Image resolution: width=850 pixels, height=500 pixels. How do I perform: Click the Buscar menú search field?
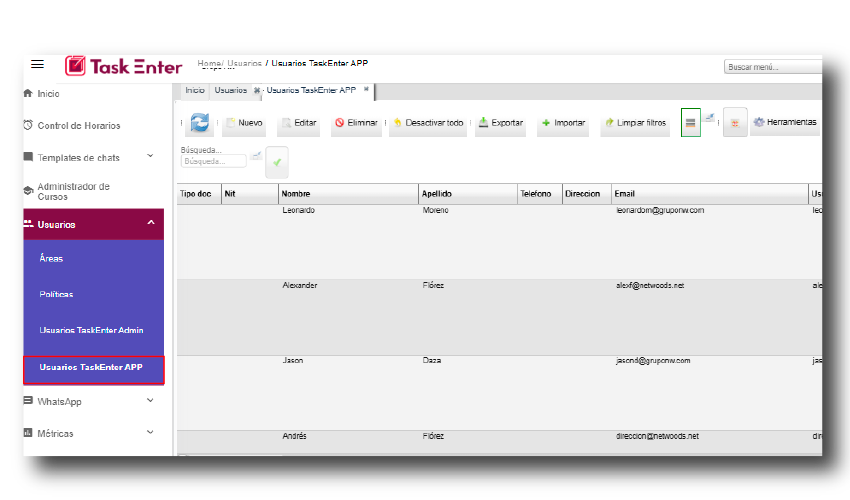pyautogui.click(x=772, y=67)
